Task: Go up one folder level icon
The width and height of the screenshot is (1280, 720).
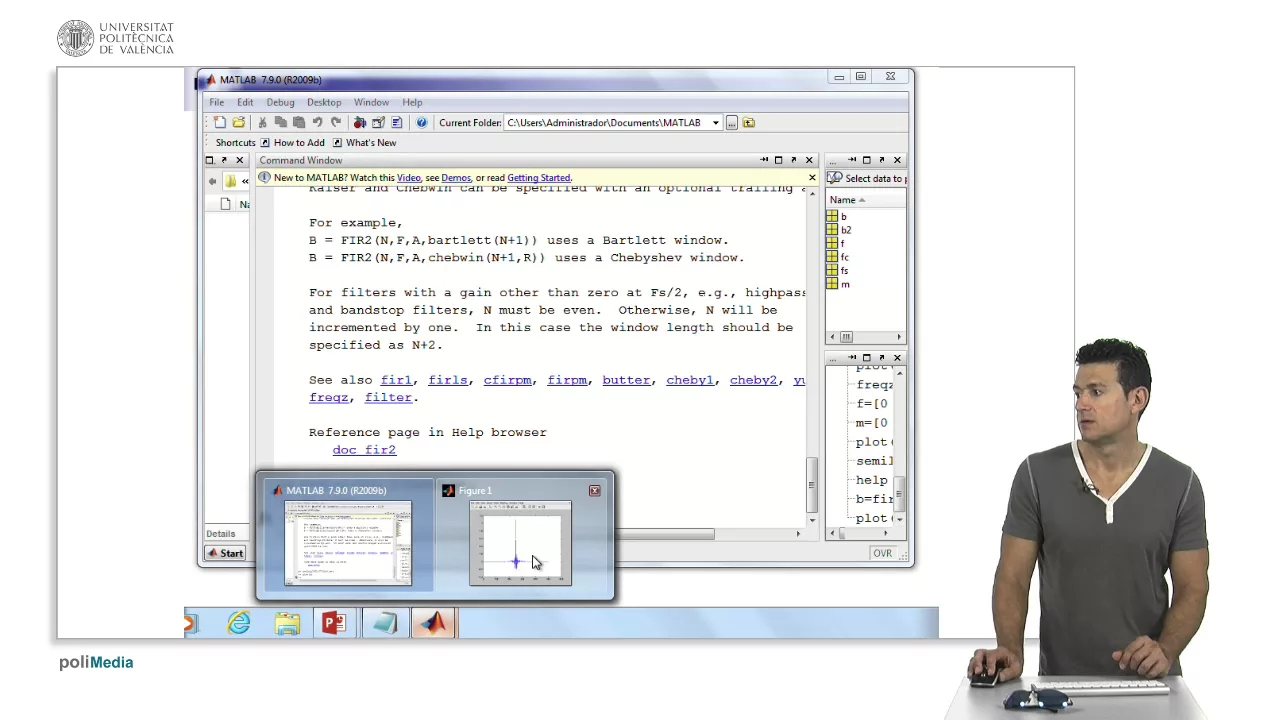Action: point(749,122)
